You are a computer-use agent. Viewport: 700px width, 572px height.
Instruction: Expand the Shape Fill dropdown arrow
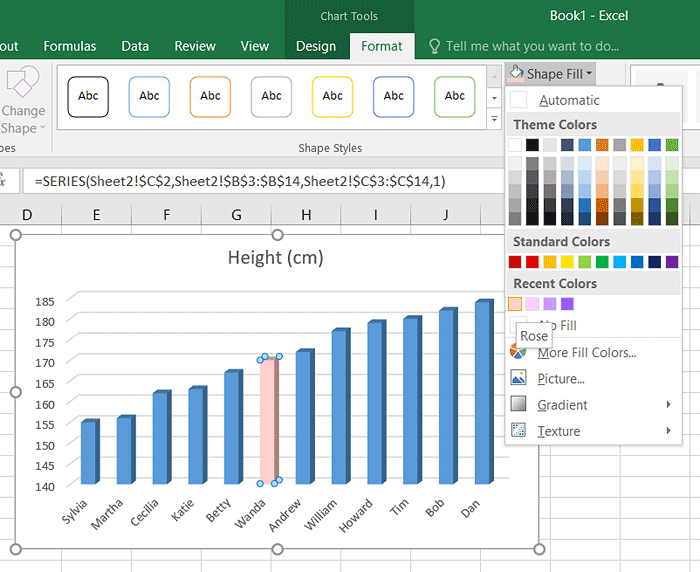point(590,74)
